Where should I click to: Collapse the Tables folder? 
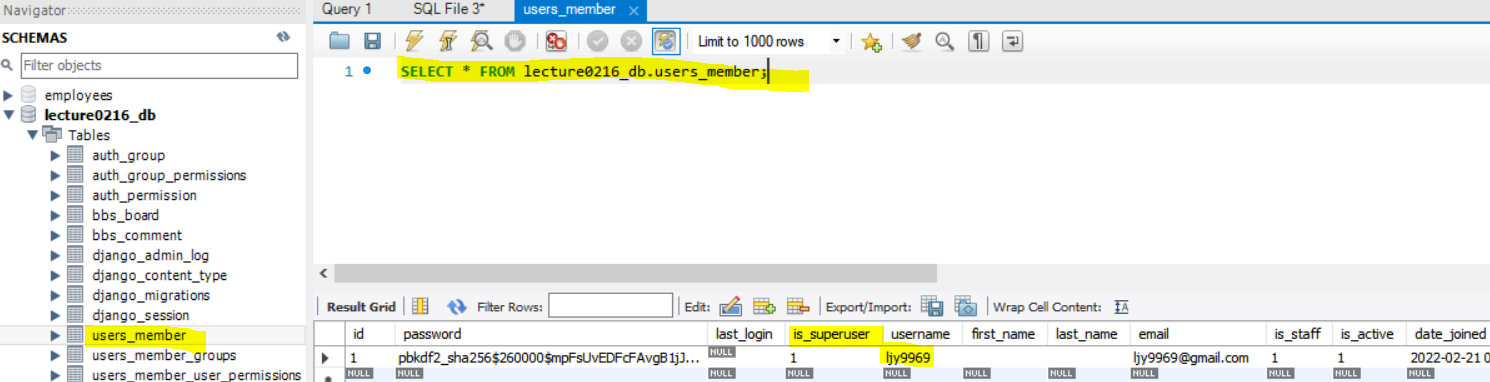[32, 135]
